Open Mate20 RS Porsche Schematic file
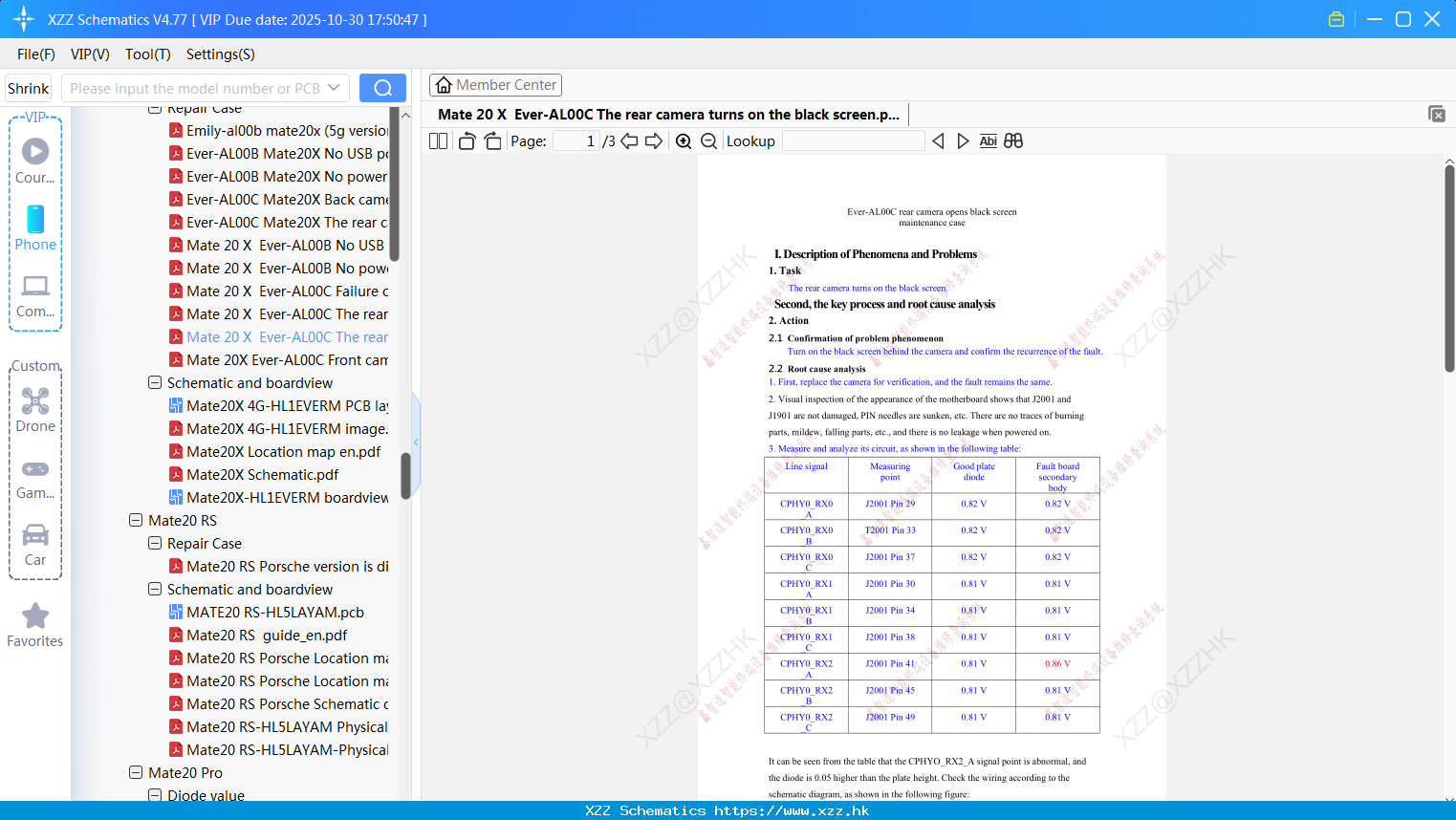Viewport: 1456px width, 820px height. [x=278, y=703]
